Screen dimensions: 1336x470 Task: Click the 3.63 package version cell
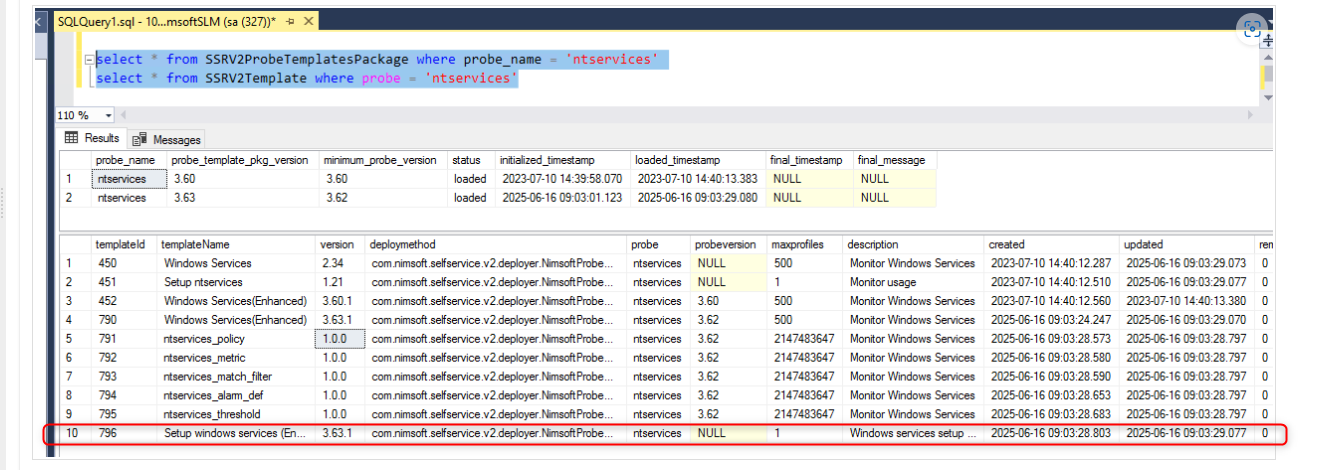click(x=184, y=198)
